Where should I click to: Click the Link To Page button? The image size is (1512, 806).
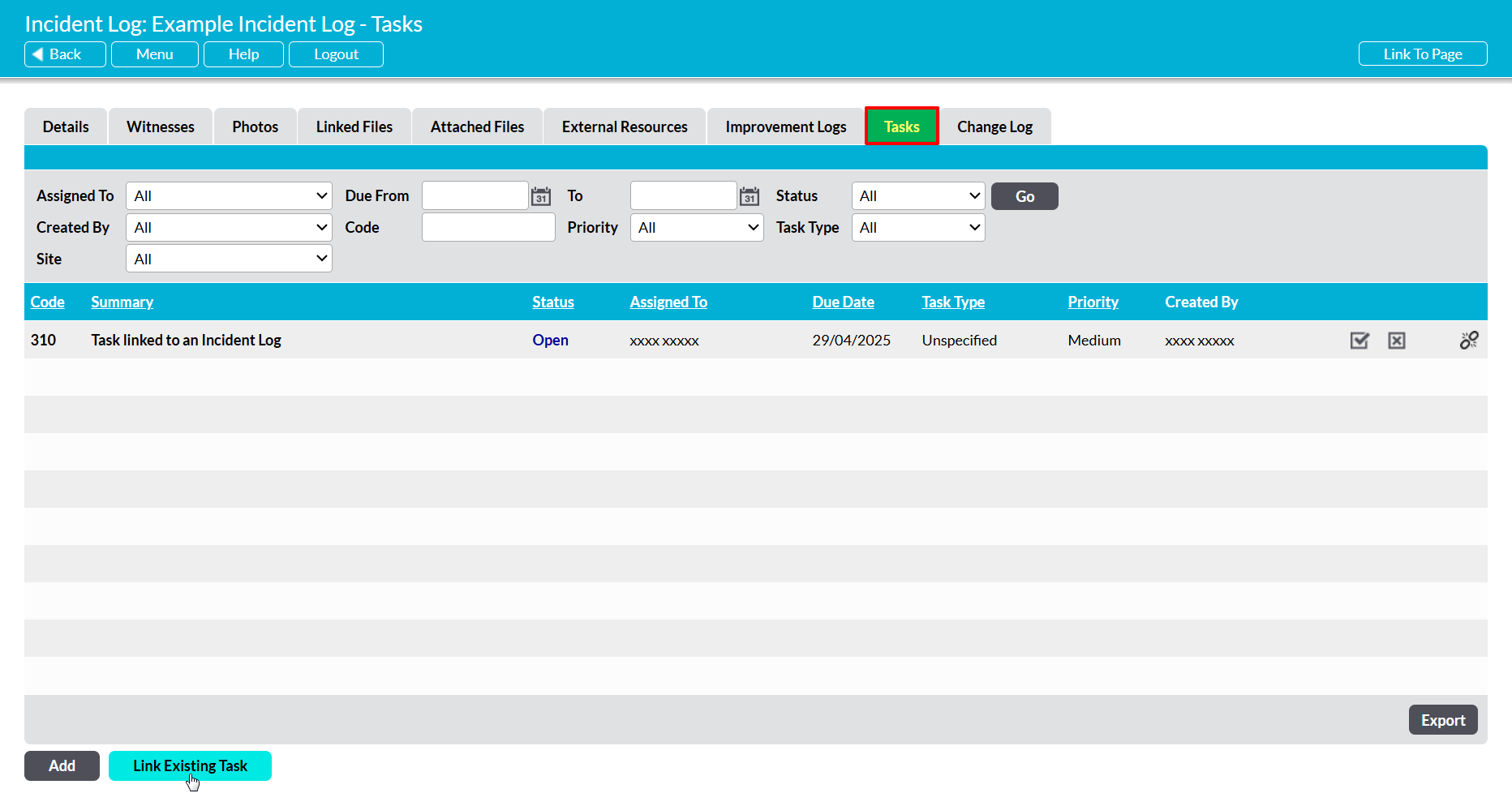[1423, 54]
